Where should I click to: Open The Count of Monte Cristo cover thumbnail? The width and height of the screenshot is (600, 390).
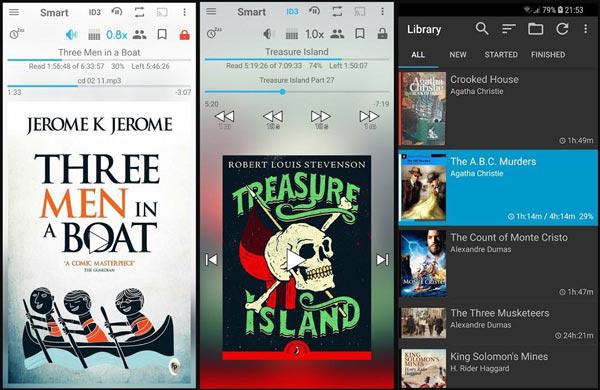(x=423, y=263)
